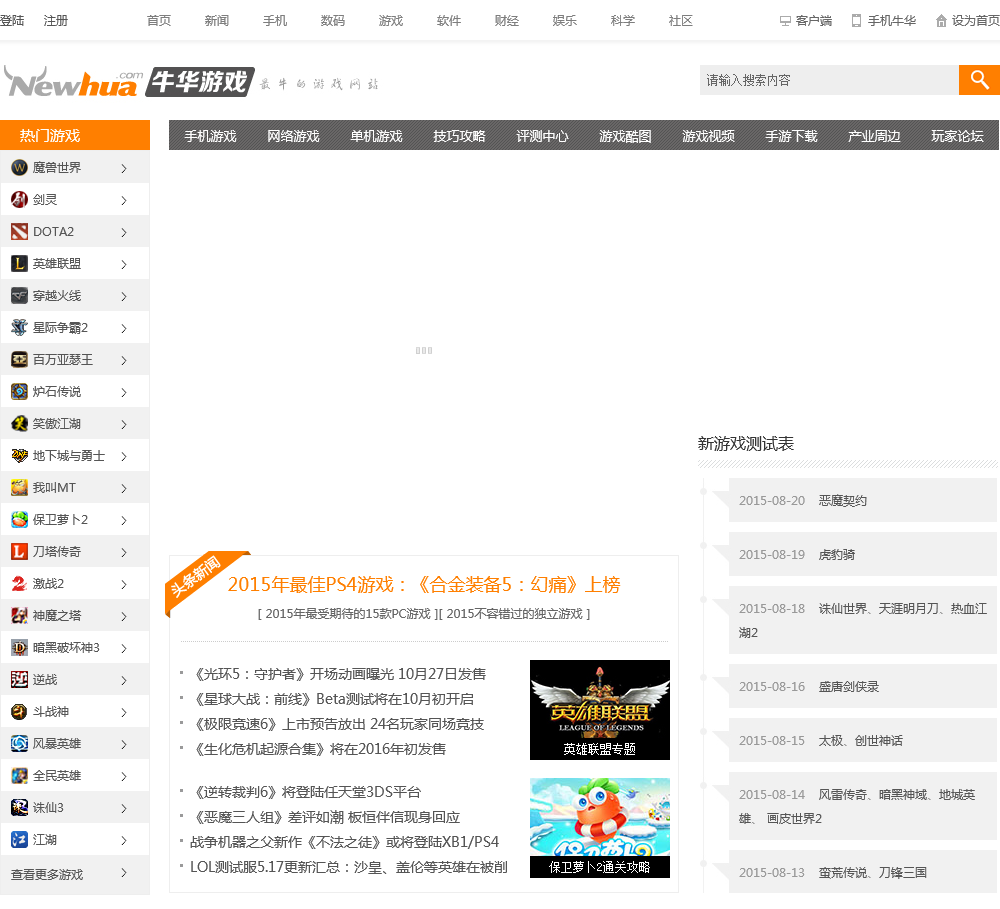Open the 2015年最佳PS4游戏 headline
The width and height of the screenshot is (1000, 909).
pyautogui.click(x=424, y=584)
